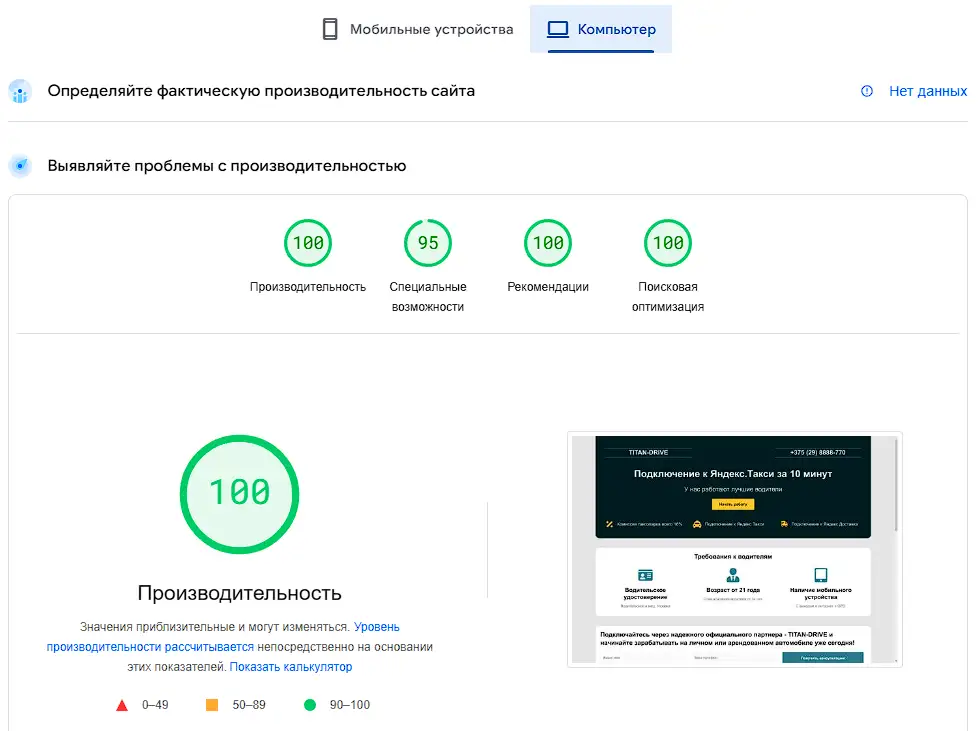Click the laptop icon in the Компьютер tab
Screen dimensions: 978x731
point(558,29)
